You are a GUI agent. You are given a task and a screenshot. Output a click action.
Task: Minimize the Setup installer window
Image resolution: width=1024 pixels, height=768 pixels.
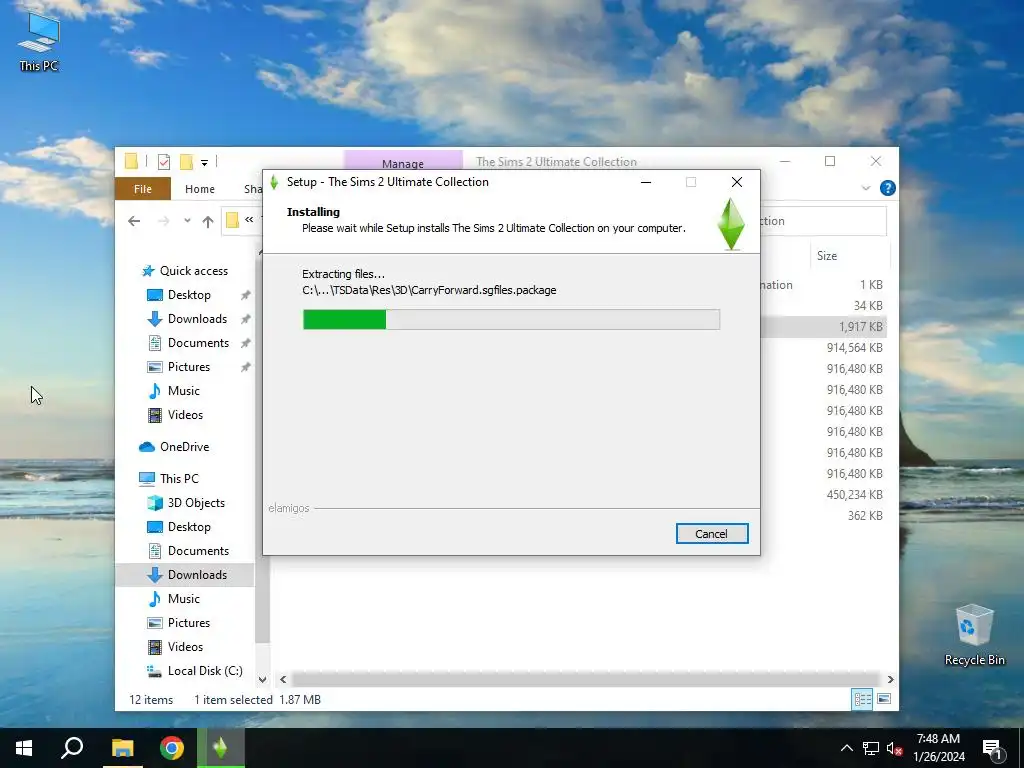click(x=646, y=182)
